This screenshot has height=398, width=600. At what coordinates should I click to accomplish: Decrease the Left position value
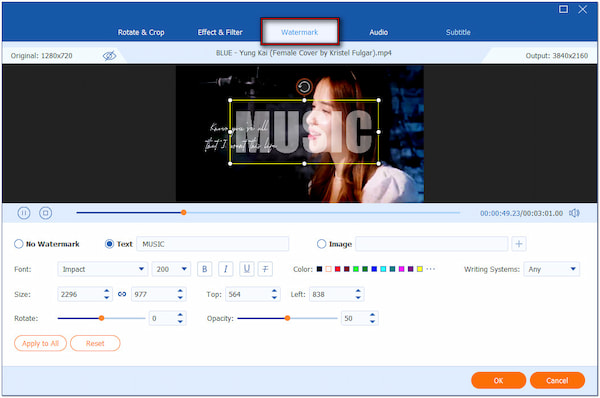(x=358, y=297)
